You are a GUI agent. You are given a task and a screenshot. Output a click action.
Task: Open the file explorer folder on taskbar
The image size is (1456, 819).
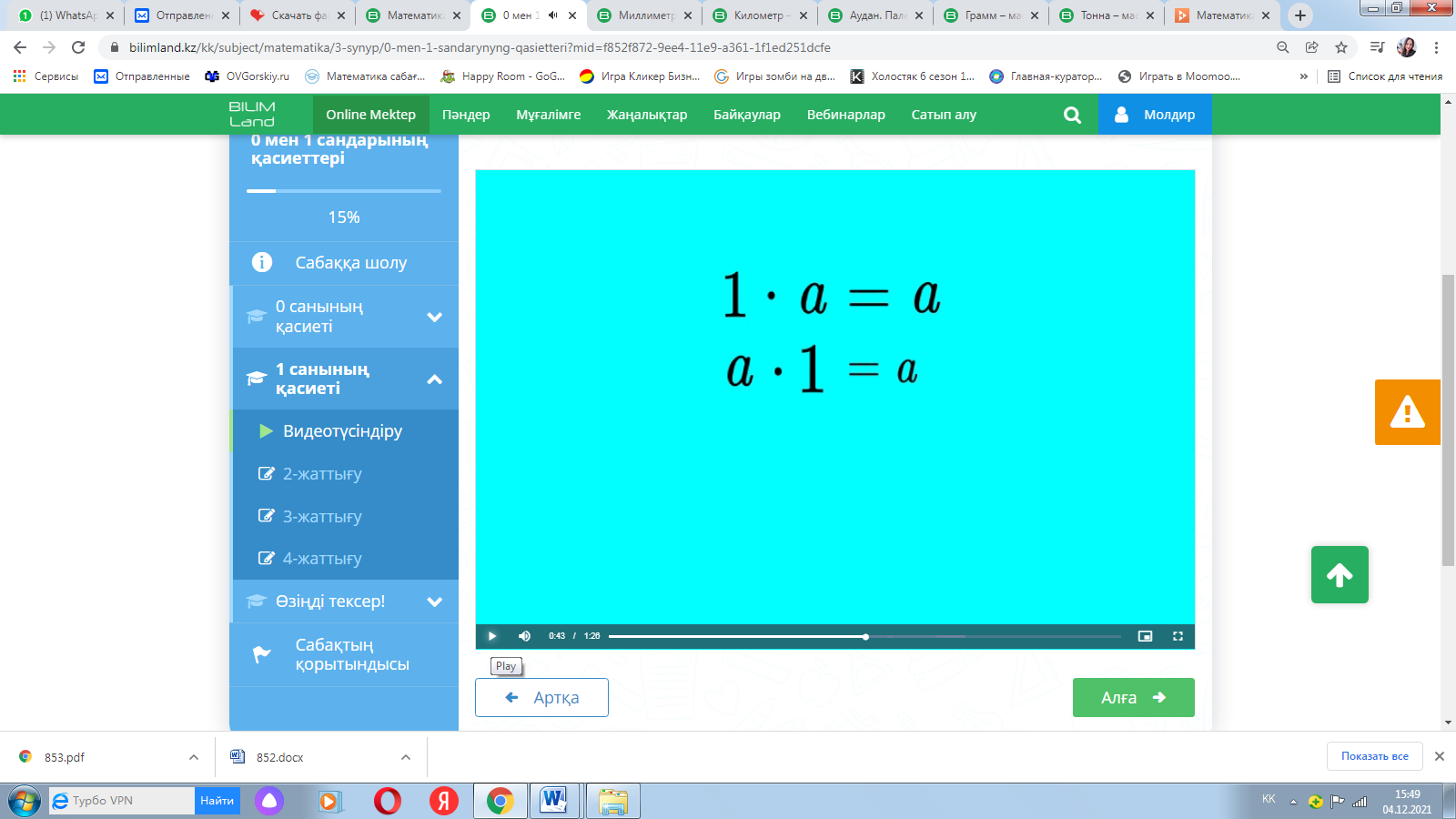click(613, 801)
